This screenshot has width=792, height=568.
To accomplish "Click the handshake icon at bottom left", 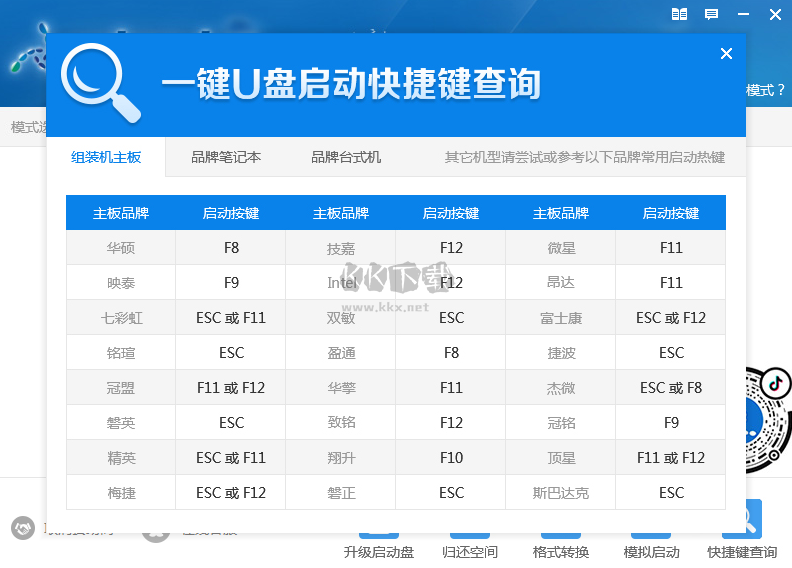I will [x=22, y=527].
